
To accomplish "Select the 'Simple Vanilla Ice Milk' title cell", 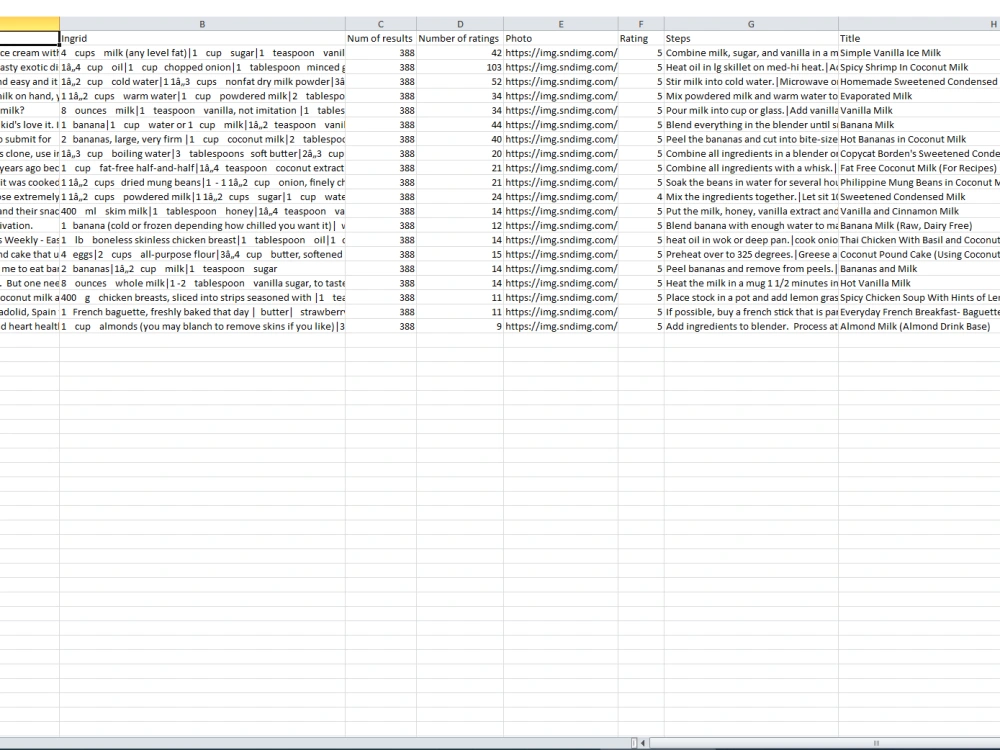I will [x=919, y=53].
